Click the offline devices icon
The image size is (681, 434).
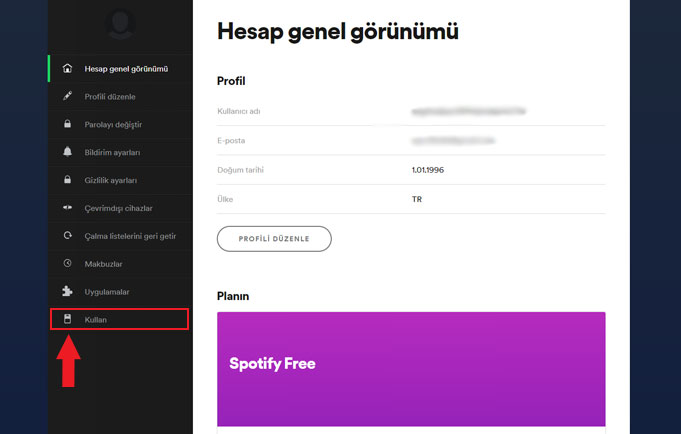(x=67, y=208)
